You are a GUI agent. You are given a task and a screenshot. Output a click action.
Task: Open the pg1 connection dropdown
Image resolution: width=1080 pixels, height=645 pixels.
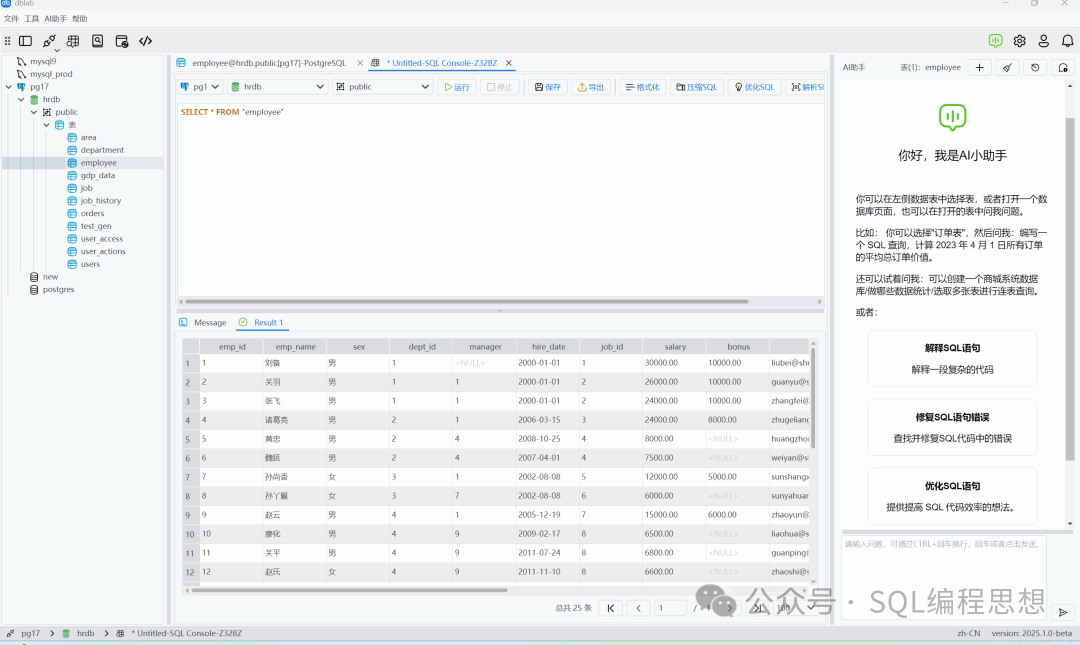[200, 87]
